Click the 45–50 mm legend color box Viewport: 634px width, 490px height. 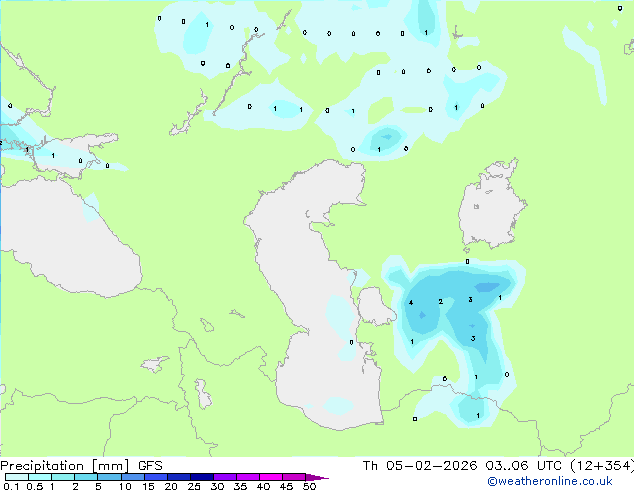click(294, 477)
